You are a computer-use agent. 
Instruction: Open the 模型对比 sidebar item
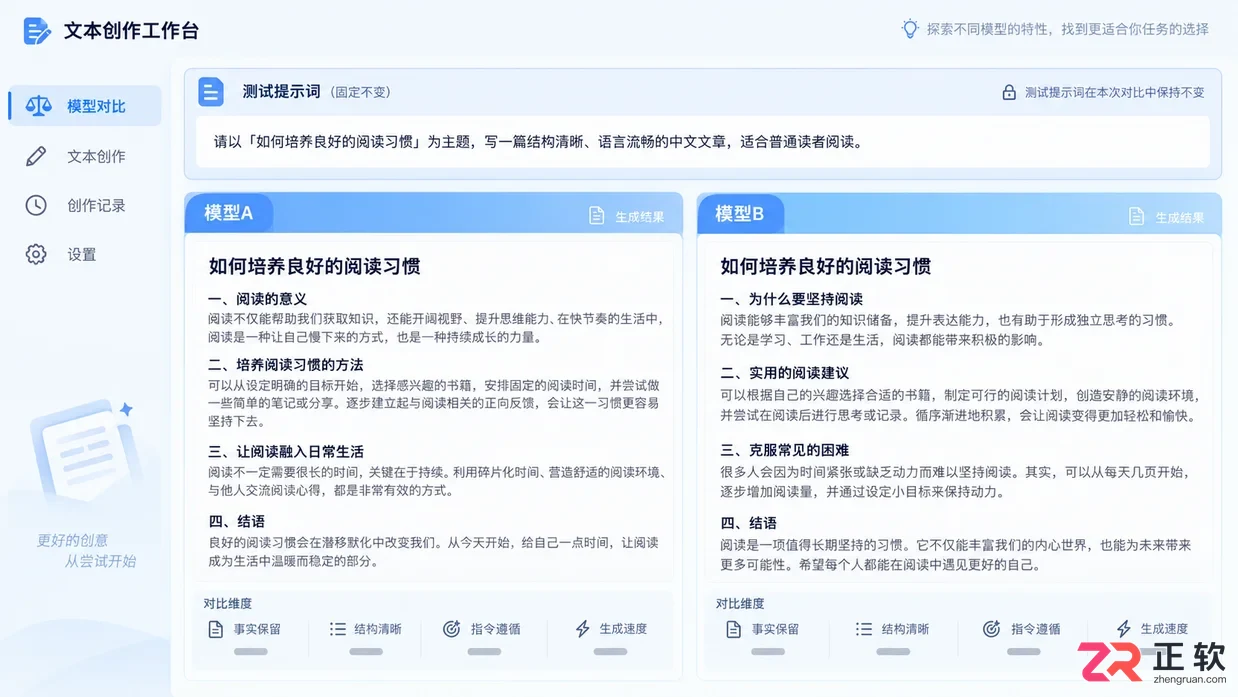pos(85,106)
